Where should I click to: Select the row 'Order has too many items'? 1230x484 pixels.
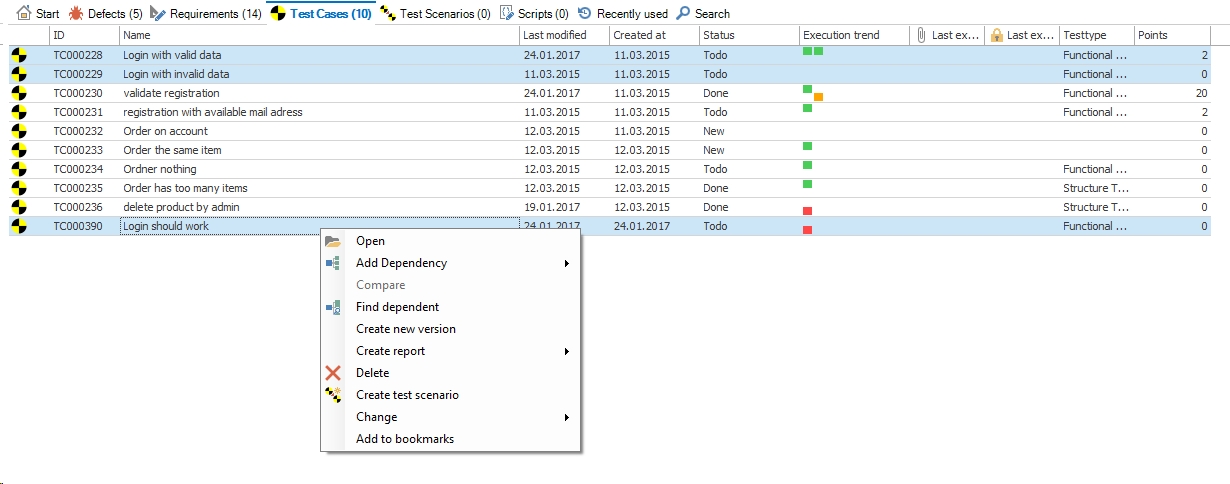point(185,188)
